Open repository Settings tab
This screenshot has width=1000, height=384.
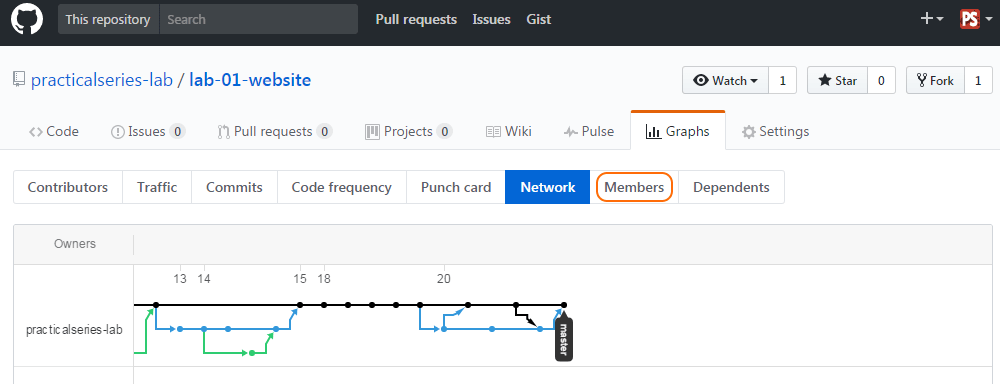(x=775, y=131)
